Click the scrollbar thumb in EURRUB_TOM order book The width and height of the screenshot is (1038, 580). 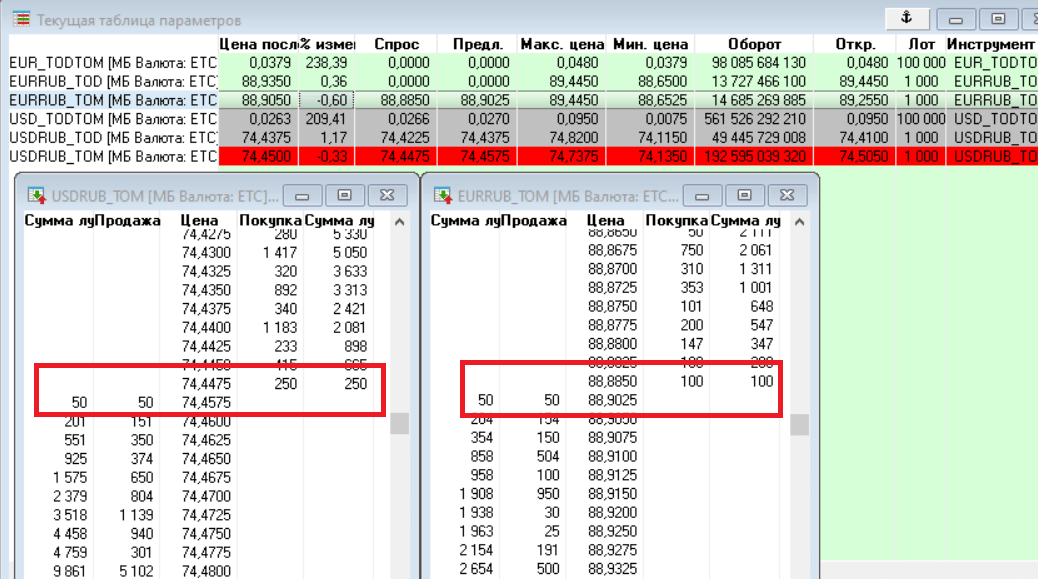(x=800, y=424)
